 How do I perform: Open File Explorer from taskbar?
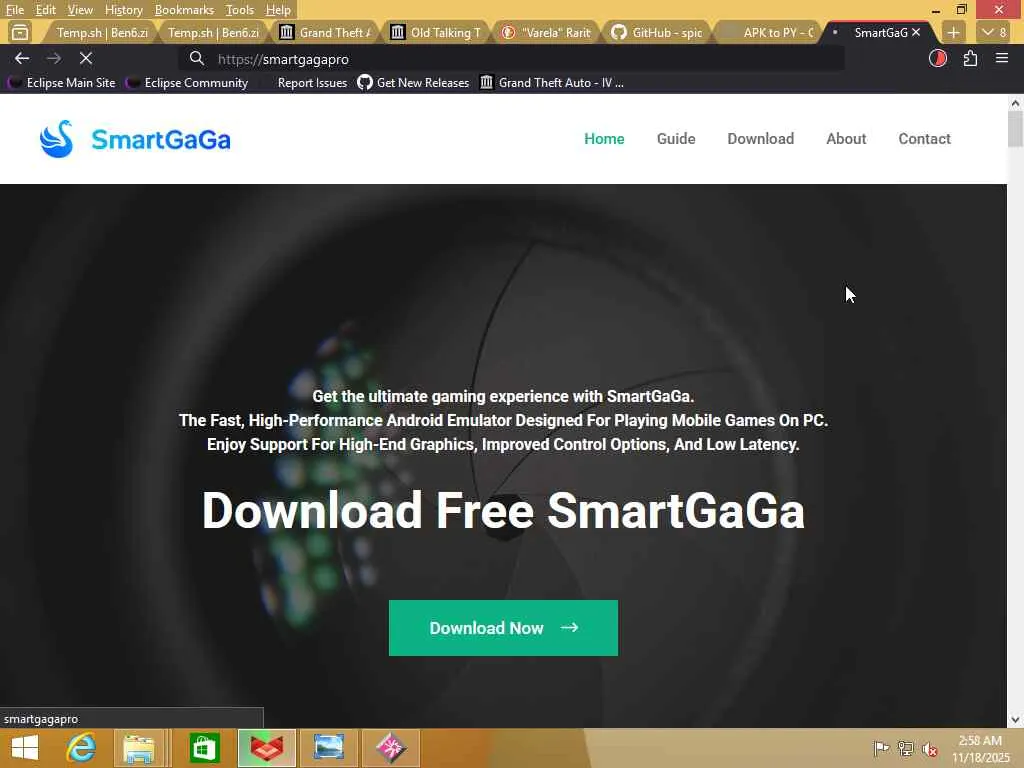point(138,748)
